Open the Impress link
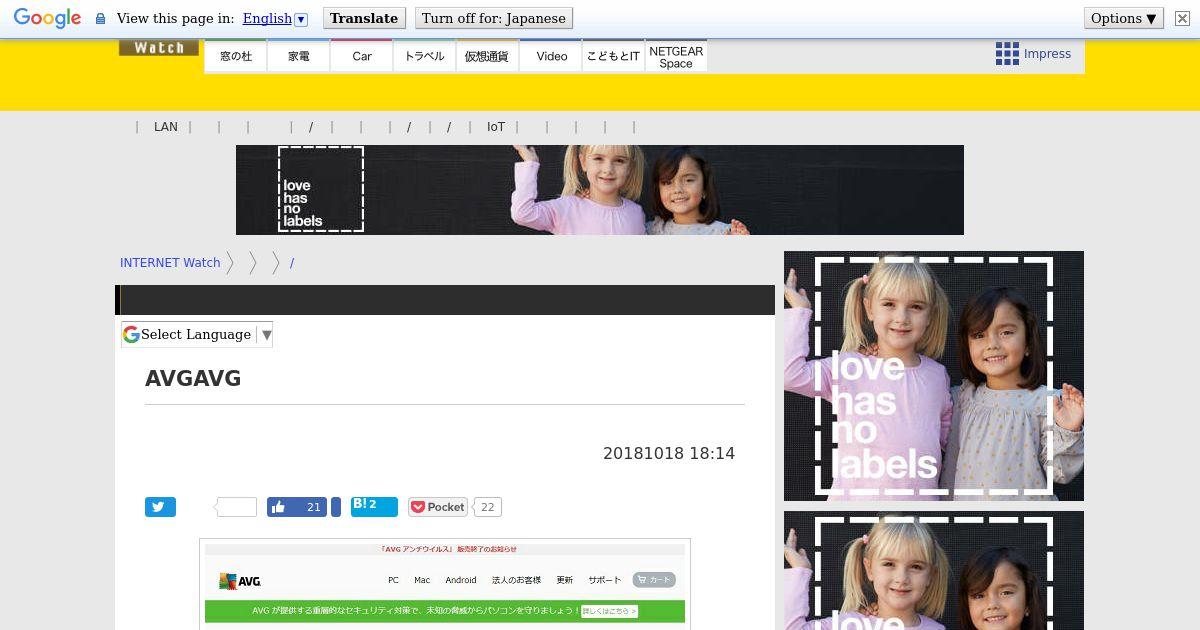Image resolution: width=1200 pixels, height=630 pixels. pyautogui.click(x=1047, y=54)
